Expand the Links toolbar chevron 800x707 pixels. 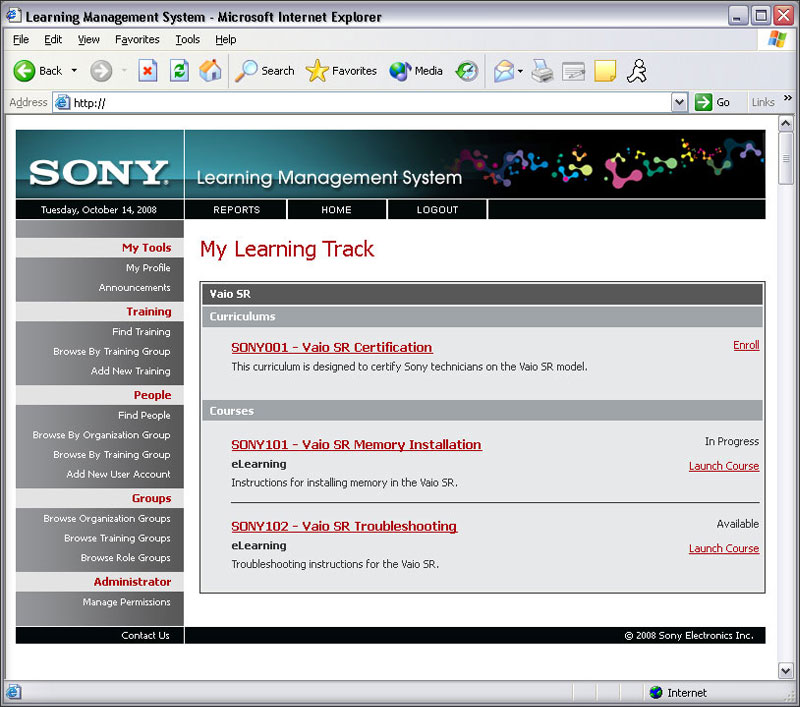click(788, 98)
